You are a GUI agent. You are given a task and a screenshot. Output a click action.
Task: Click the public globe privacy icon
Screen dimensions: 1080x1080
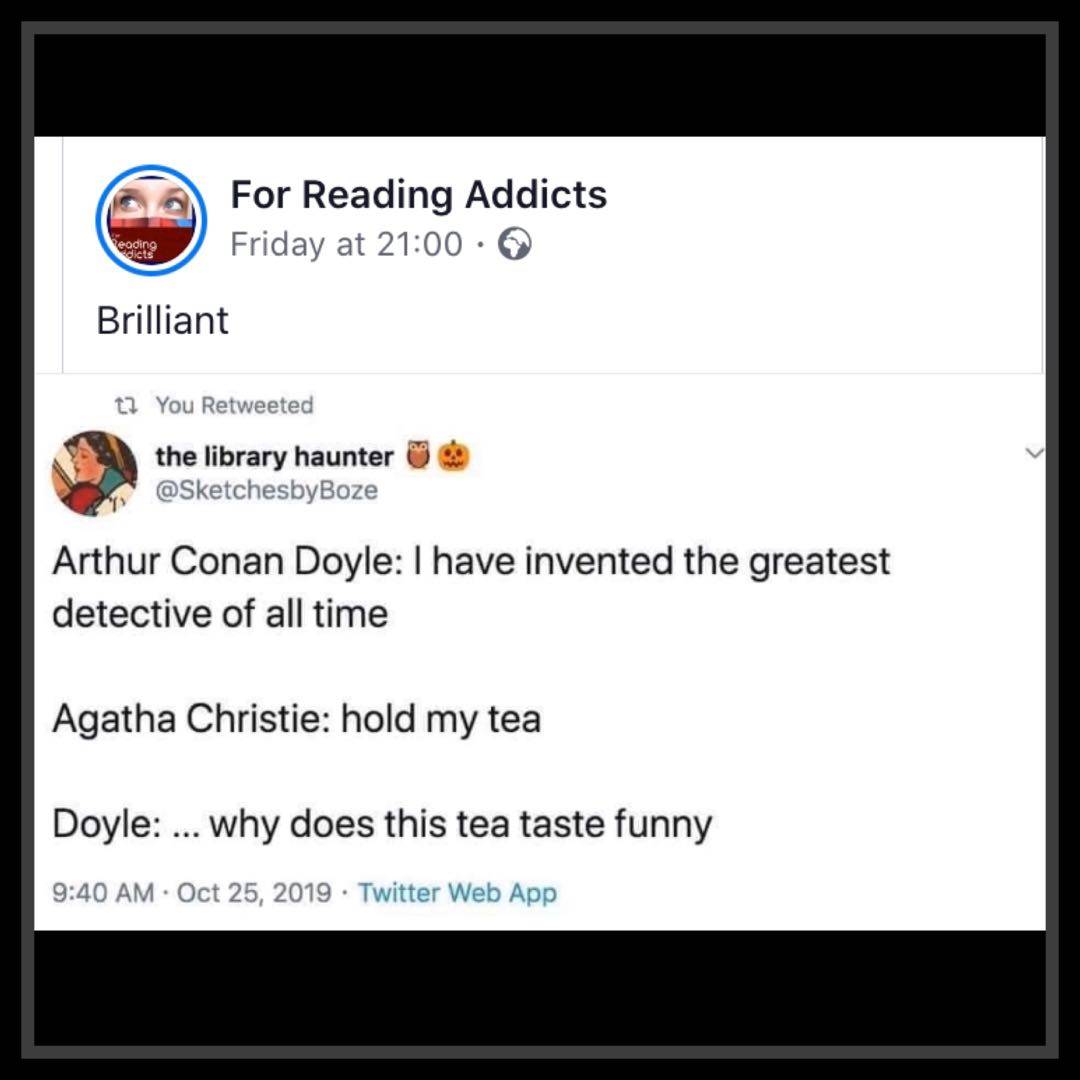point(515,245)
